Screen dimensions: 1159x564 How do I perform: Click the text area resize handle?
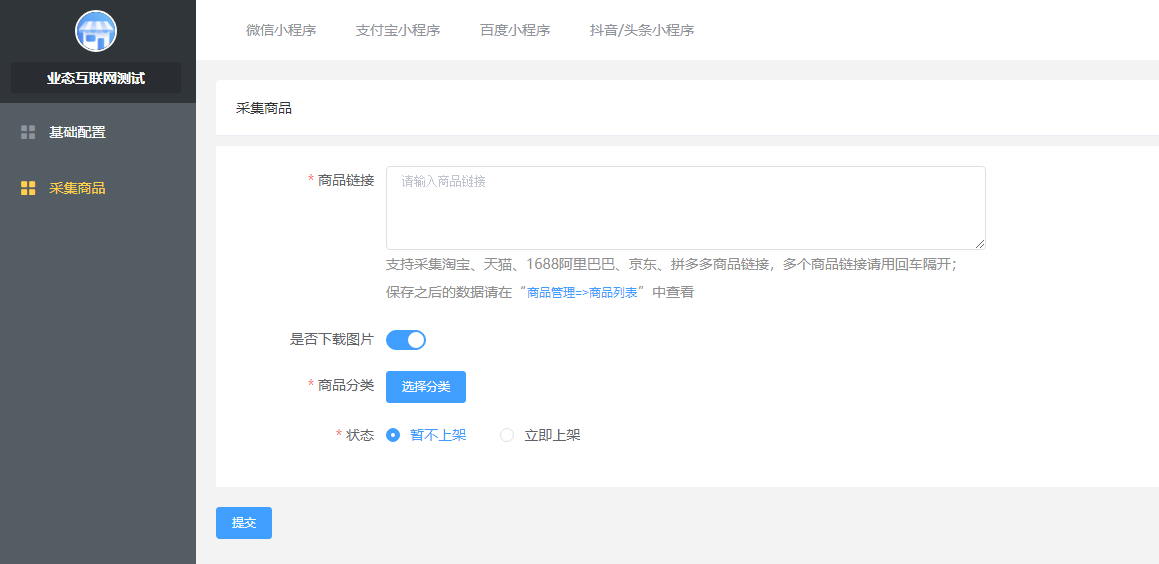pyautogui.click(x=979, y=244)
